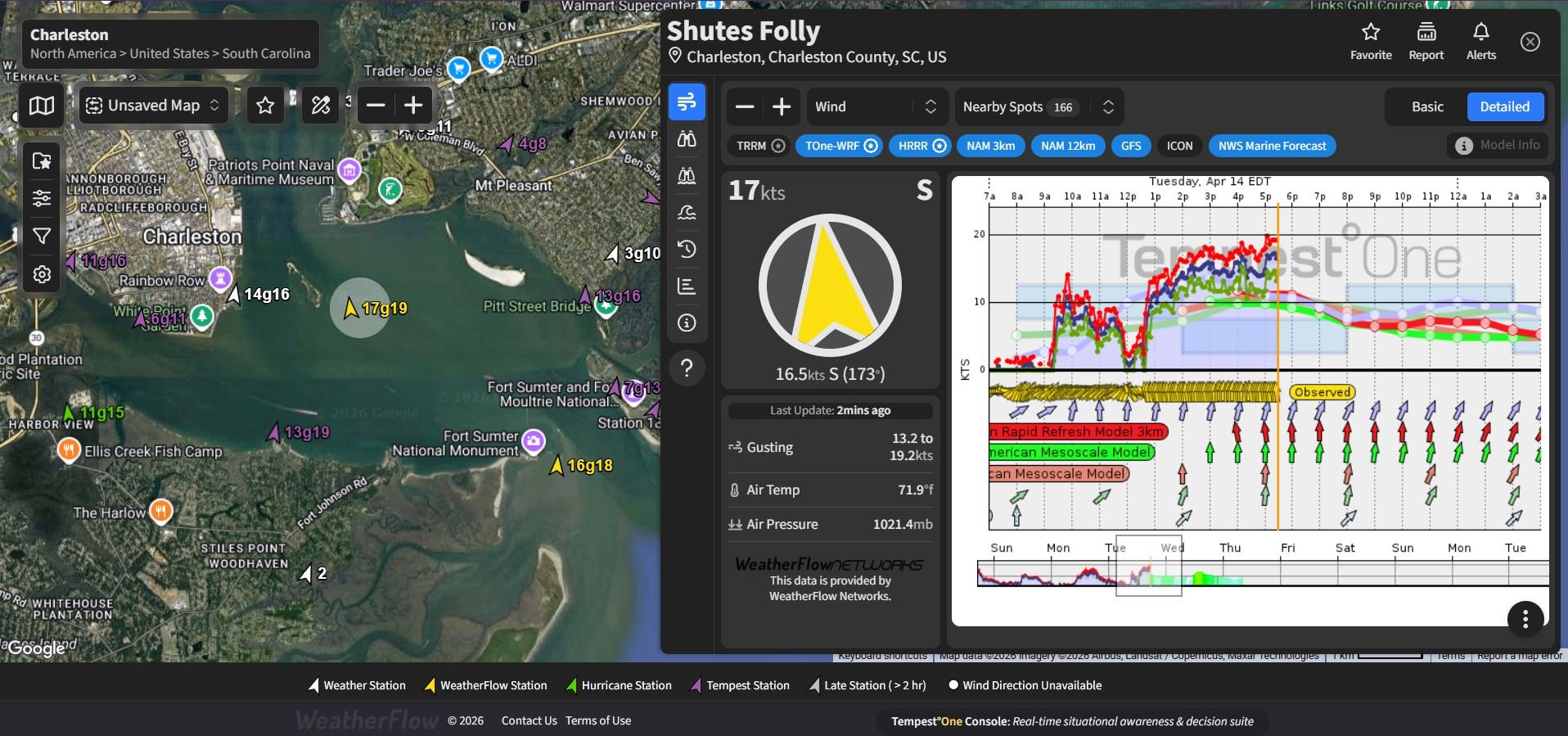Open the station info sidebar icon
Image resolution: width=1568 pixels, height=736 pixels.
[x=687, y=323]
